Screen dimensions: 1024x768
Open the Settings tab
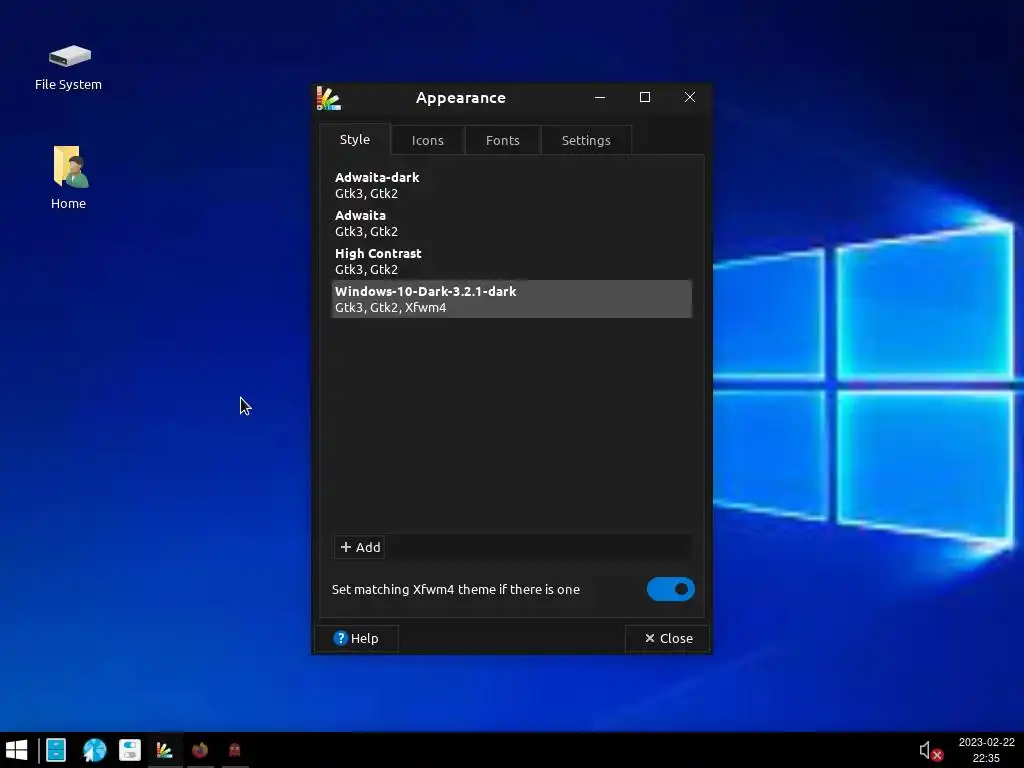586,140
